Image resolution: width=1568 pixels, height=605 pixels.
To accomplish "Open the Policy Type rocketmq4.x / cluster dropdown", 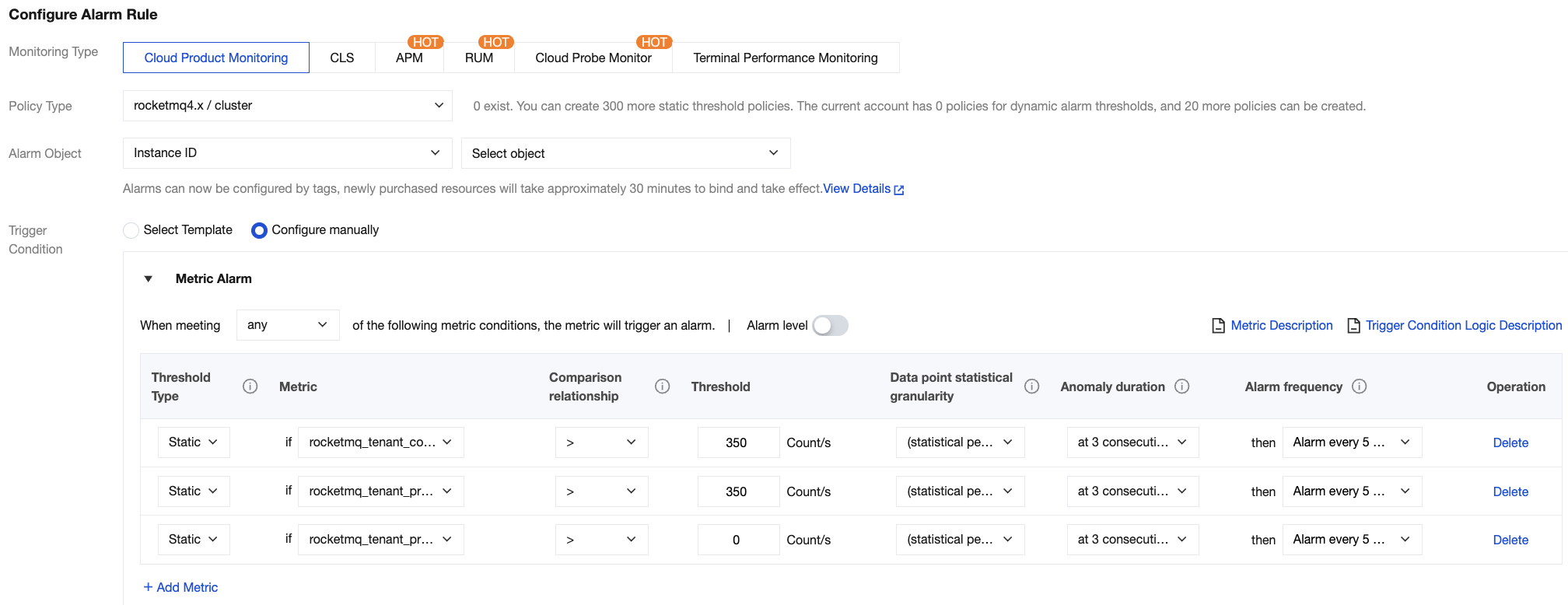I will click(x=287, y=106).
